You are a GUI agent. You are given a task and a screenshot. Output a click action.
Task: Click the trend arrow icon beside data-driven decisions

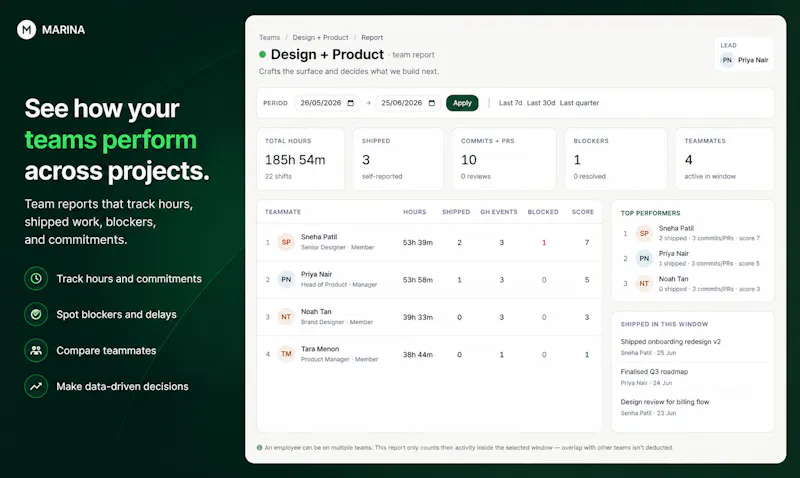[x=36, y=386]
